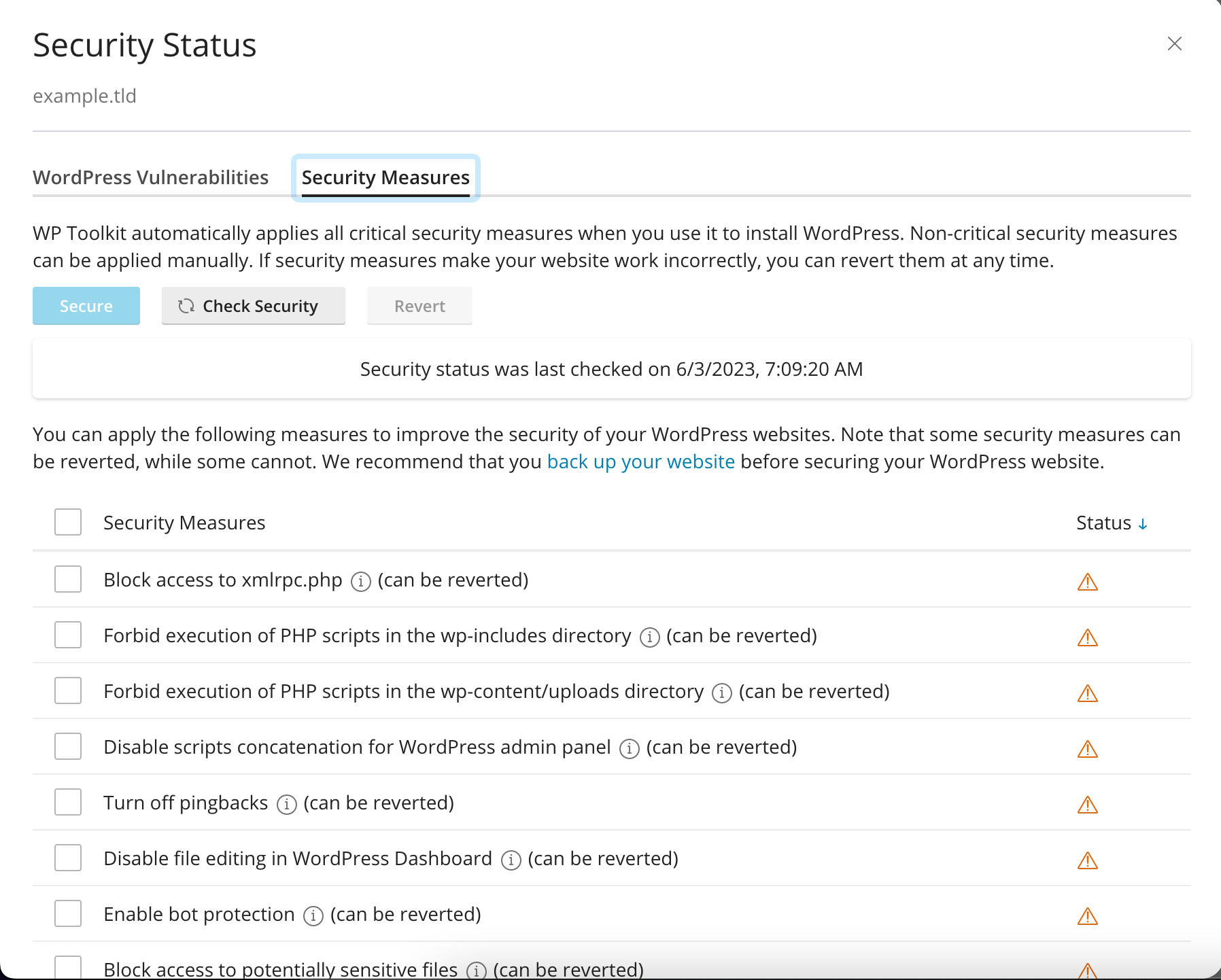Click warning icon for scripts concatenation row

click(1088, 749)
